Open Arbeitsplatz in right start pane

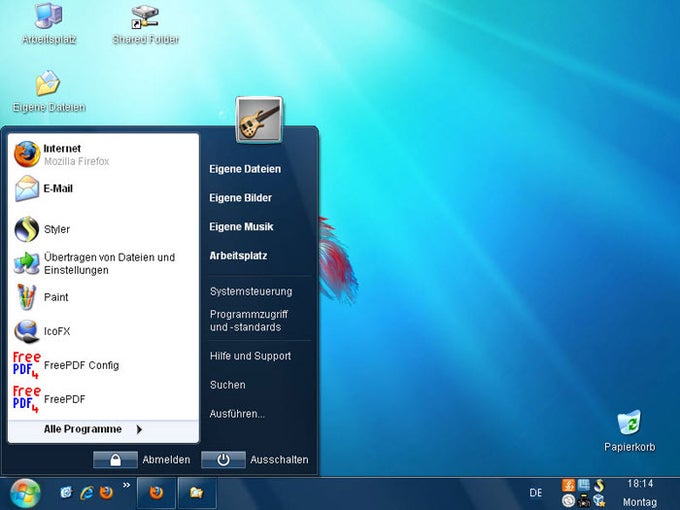(x=238, y=256)
